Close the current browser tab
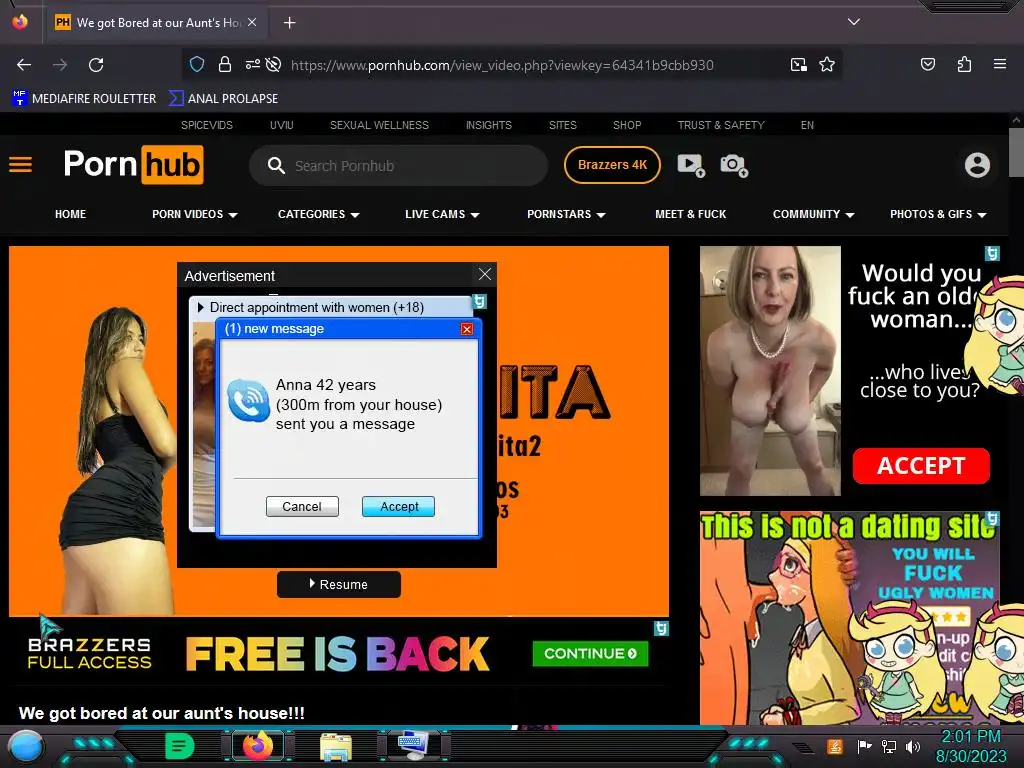 click(252, 22)
